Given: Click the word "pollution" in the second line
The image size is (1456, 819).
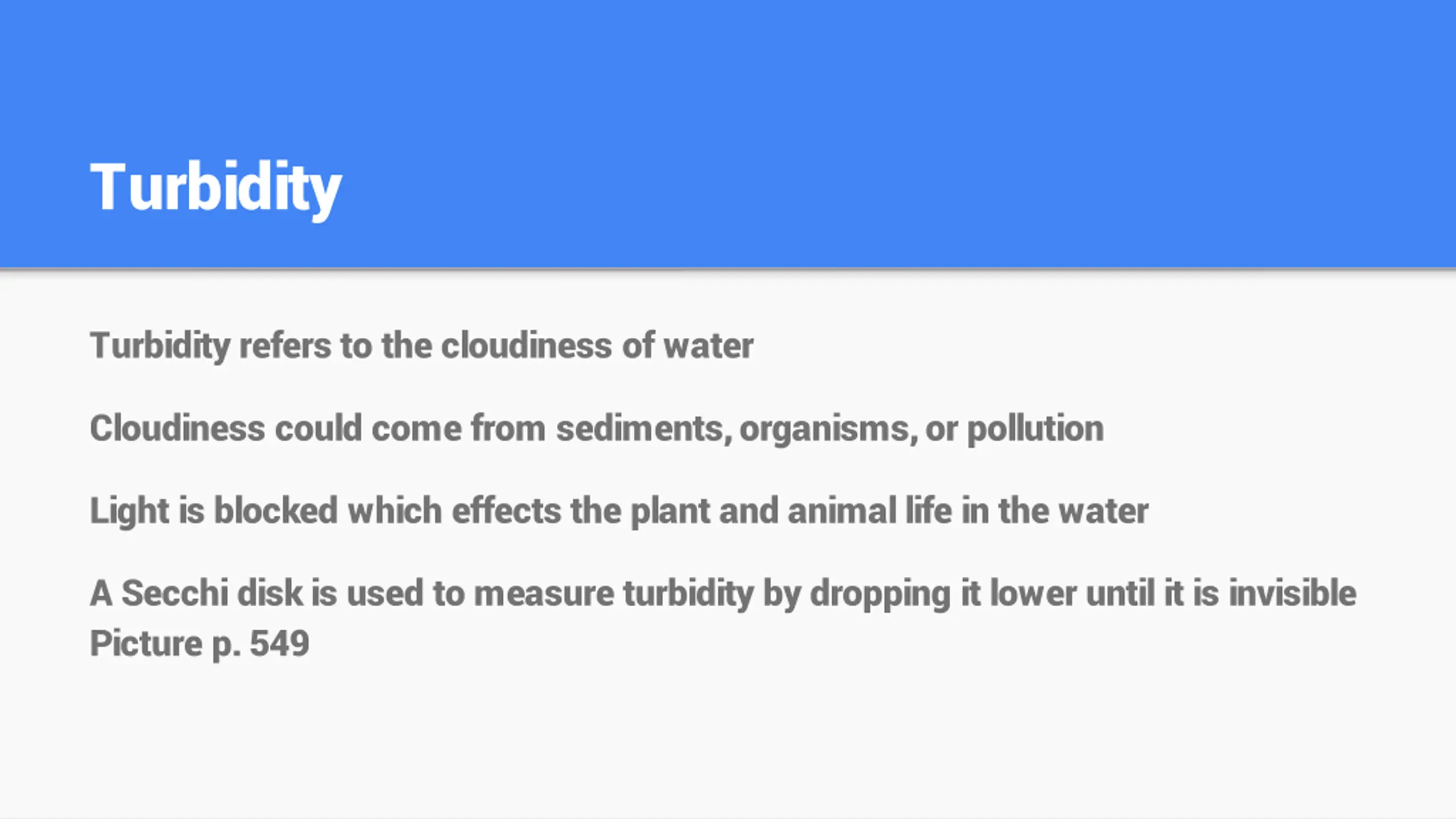Looking at the screenshot, I should point(1035,428).
